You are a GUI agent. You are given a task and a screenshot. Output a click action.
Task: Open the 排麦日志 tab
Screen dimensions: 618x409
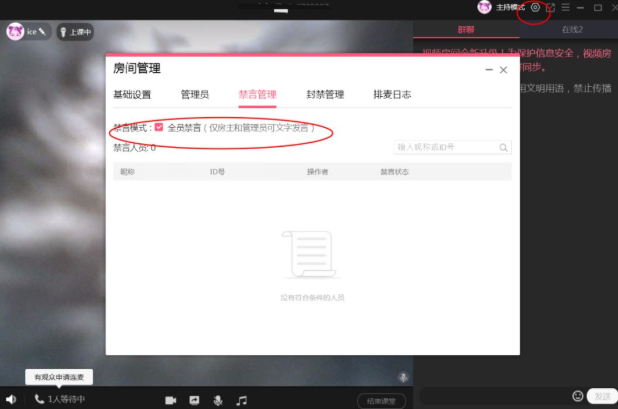(392, 95)
